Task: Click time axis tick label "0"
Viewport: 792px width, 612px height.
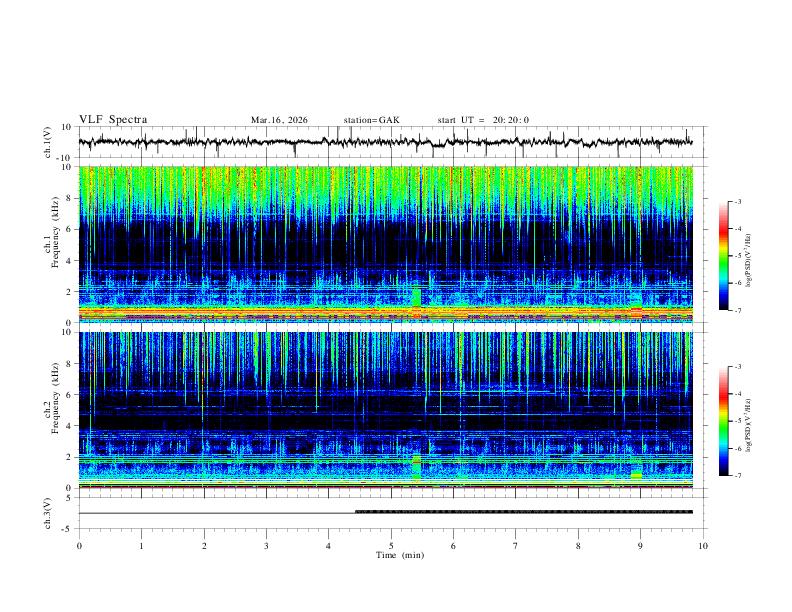Action: 79,546
